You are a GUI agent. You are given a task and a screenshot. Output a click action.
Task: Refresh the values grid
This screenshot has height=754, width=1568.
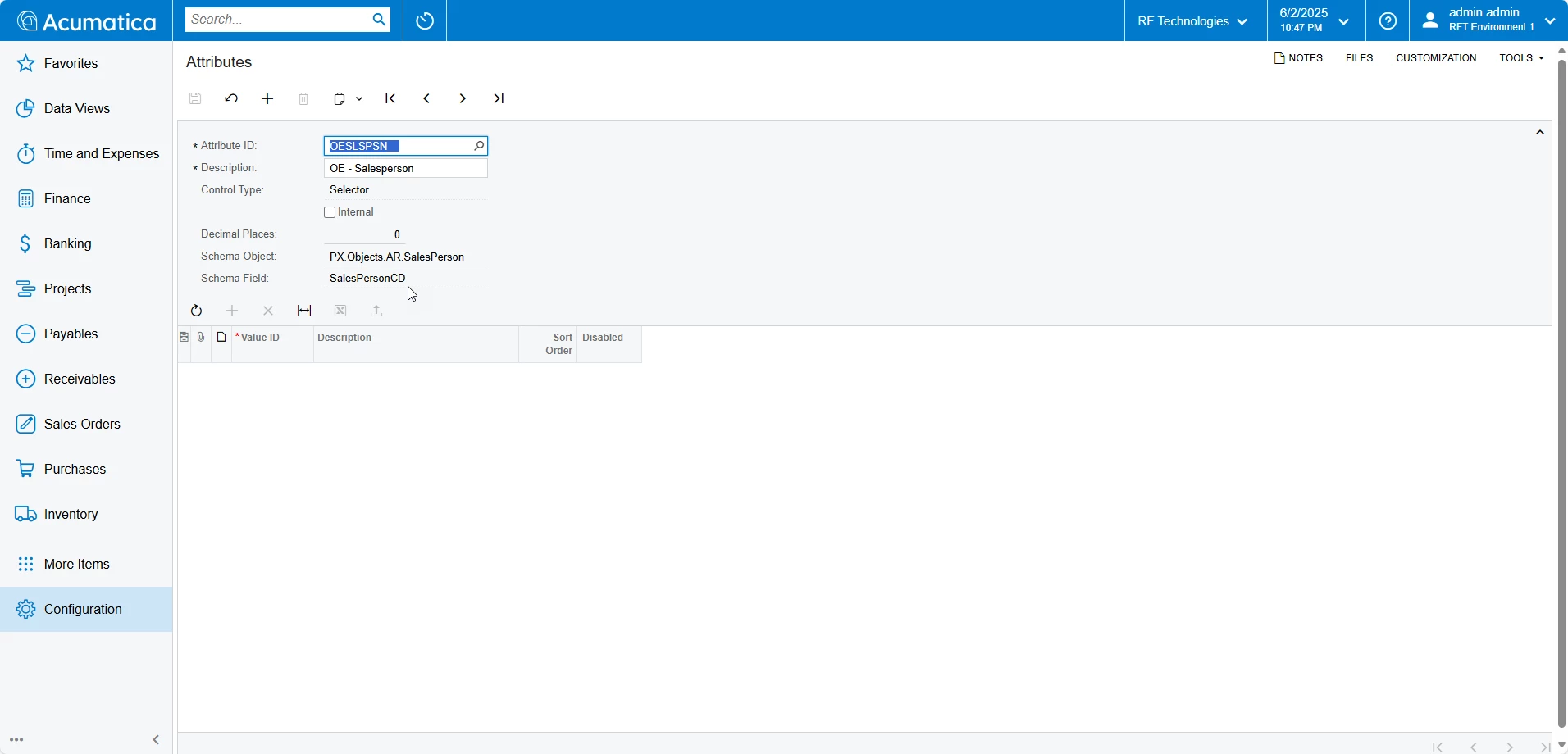[x=196, y=311]
